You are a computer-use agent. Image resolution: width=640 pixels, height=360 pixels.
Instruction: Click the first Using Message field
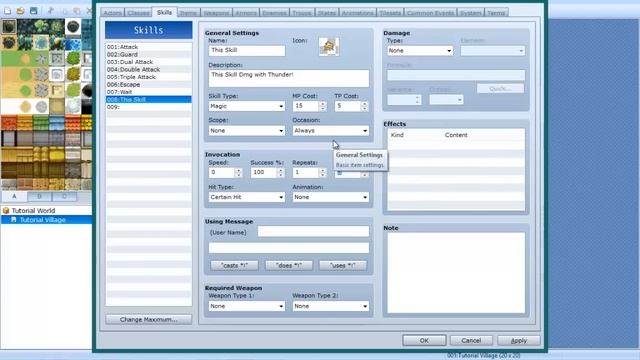313,232
